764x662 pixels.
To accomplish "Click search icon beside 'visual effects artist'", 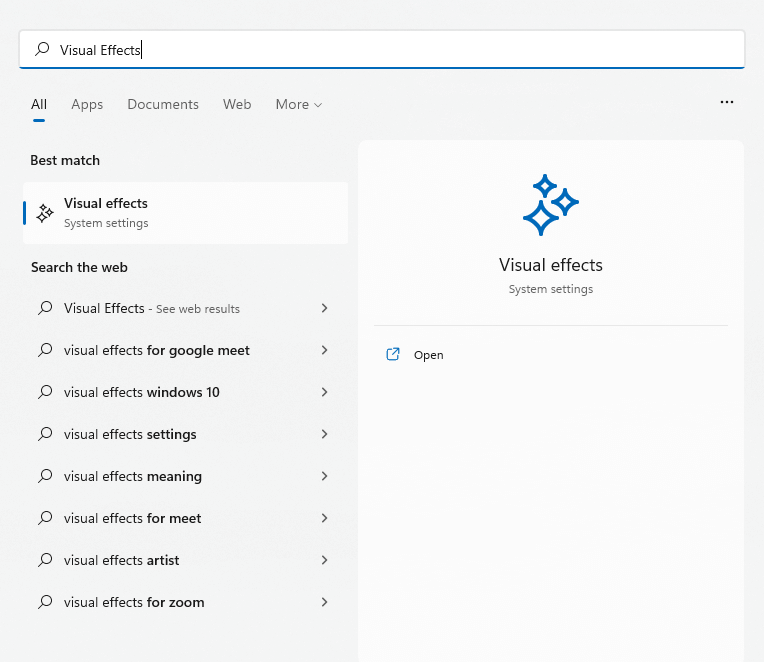I will 45,560.
